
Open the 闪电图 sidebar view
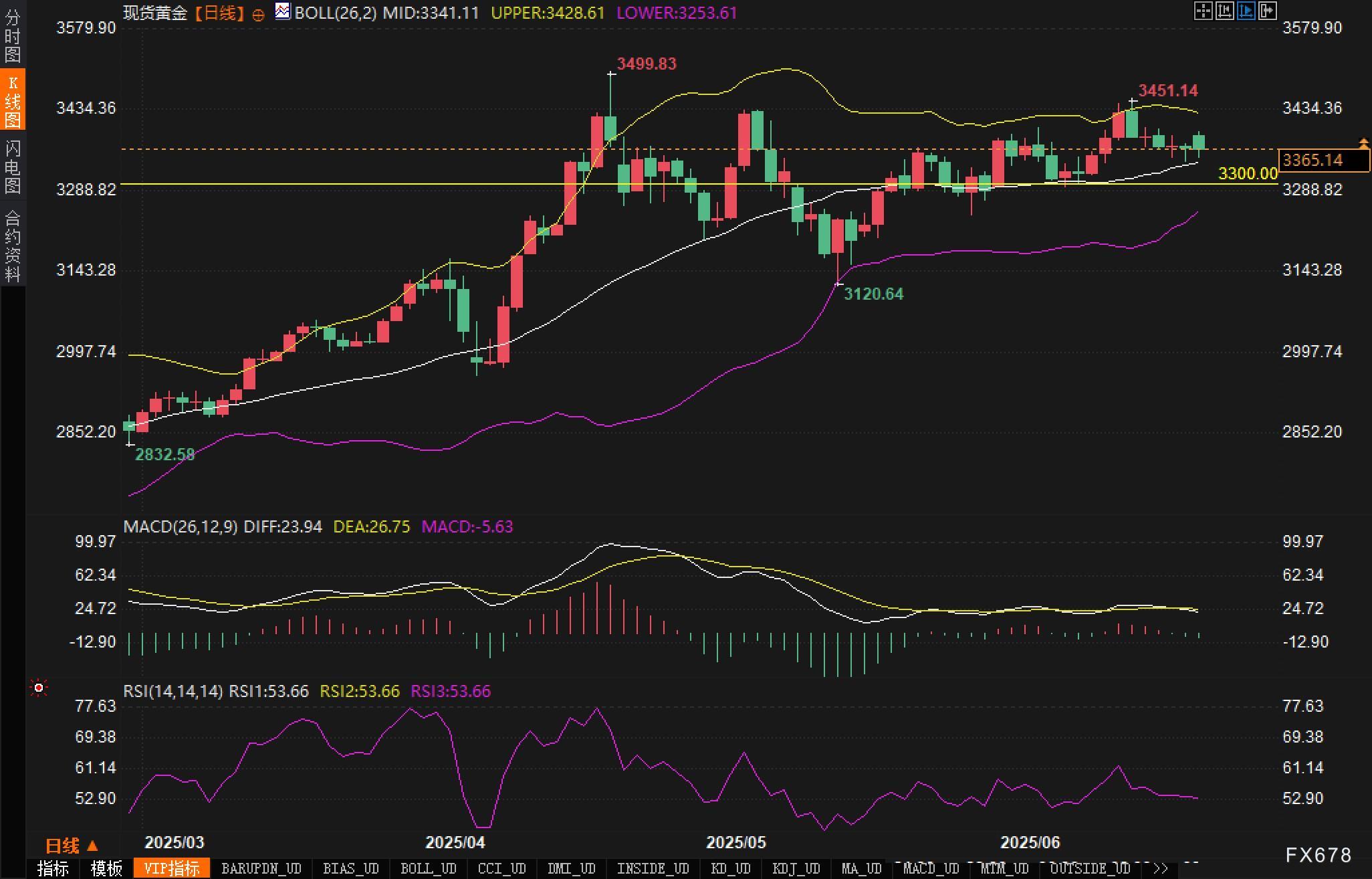pos(13,167)
